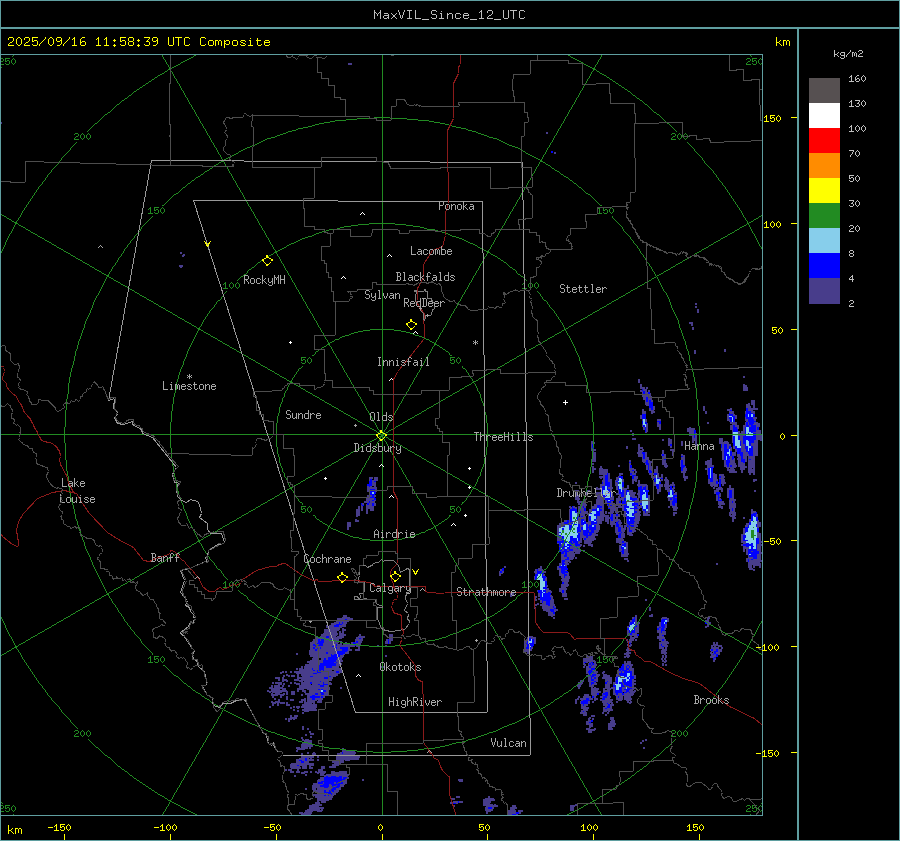
Task: Click the Banff location label
Action: (x=165, y=558)
